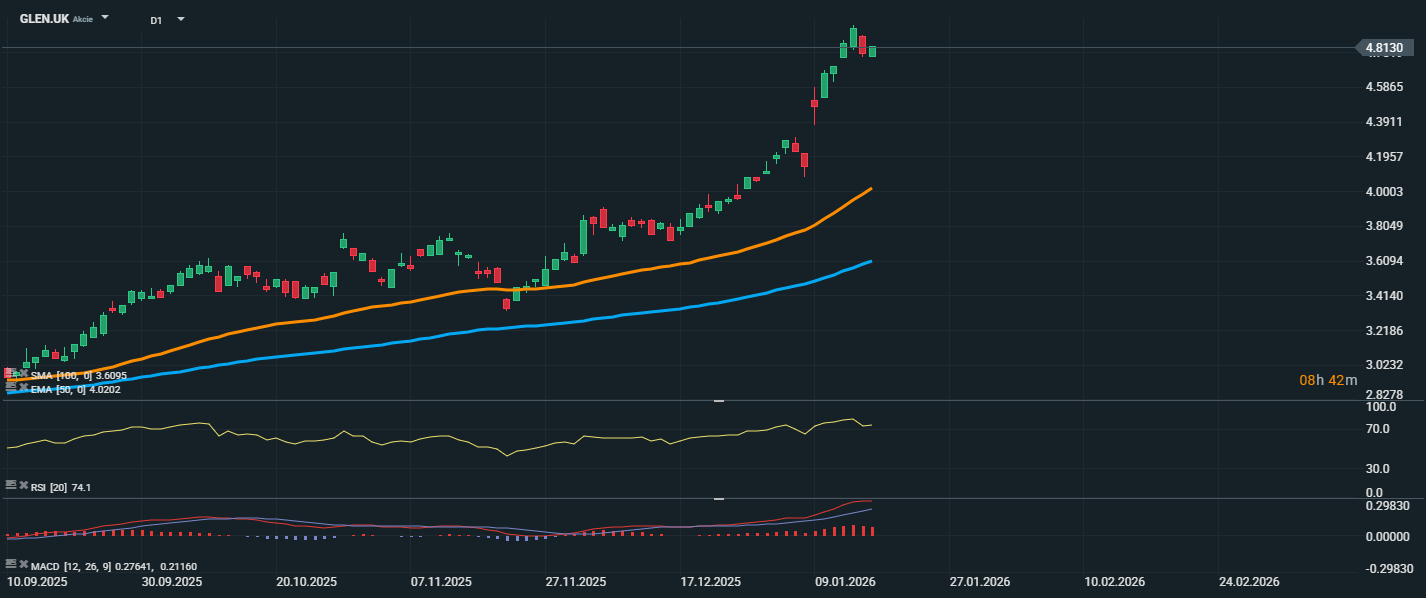Screen dimensions: 1426x598
Task: Grab the RSI panel resize handle
Action: click(x=718, y=401)
